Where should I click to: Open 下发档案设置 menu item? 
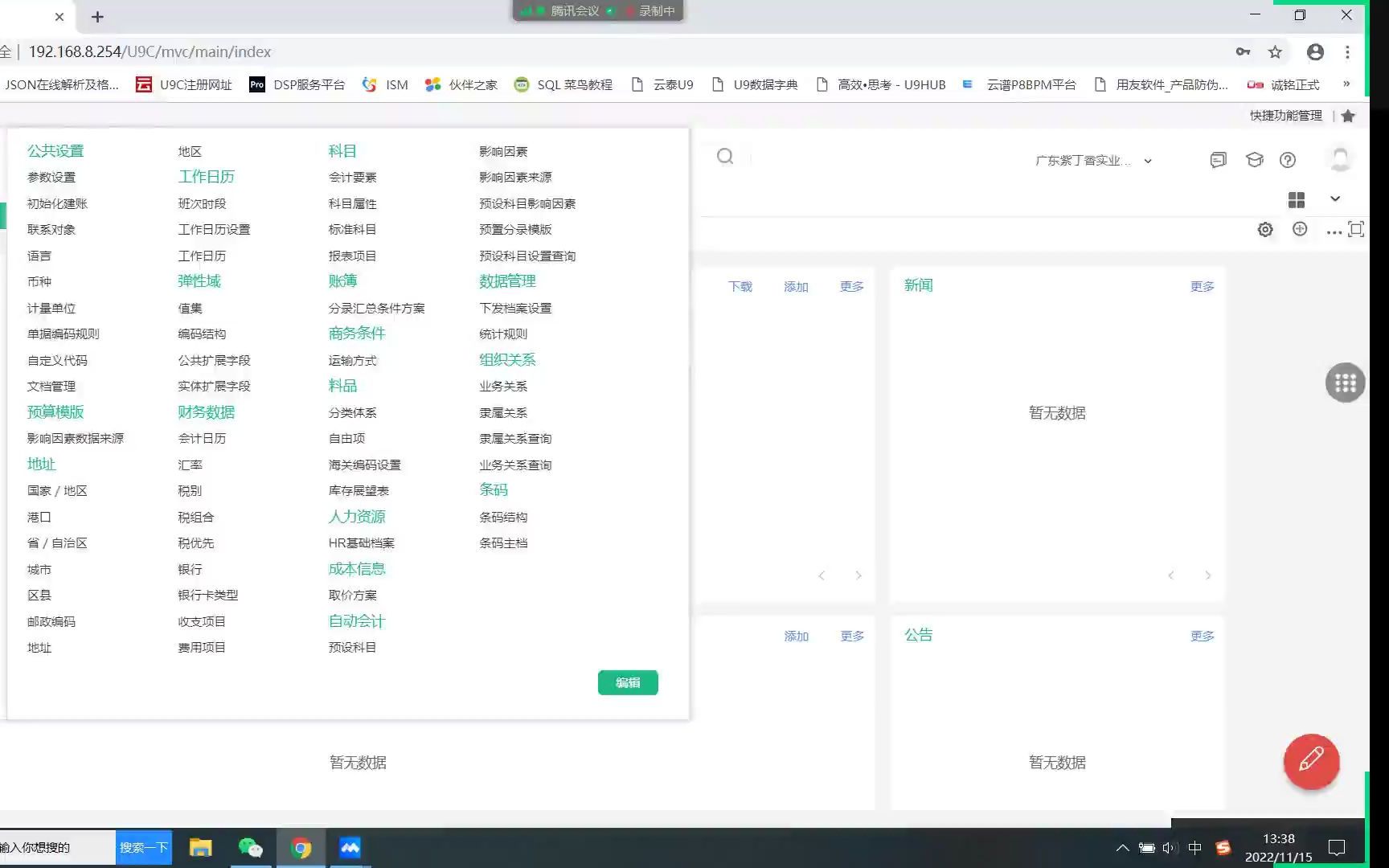[x=515, y=309]
